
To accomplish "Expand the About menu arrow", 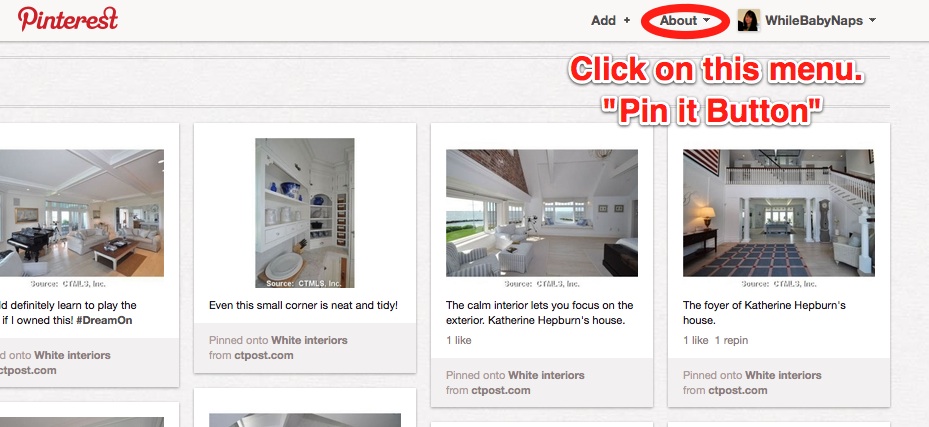I will [x=706, y=20].
